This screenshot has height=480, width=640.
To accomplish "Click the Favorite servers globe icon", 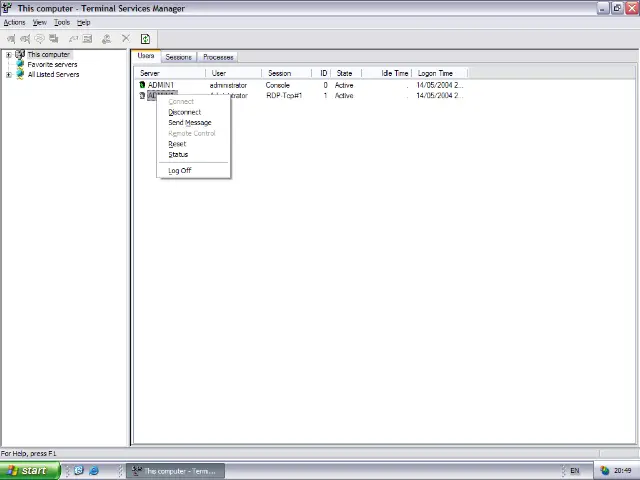I will tap(20, 64).
